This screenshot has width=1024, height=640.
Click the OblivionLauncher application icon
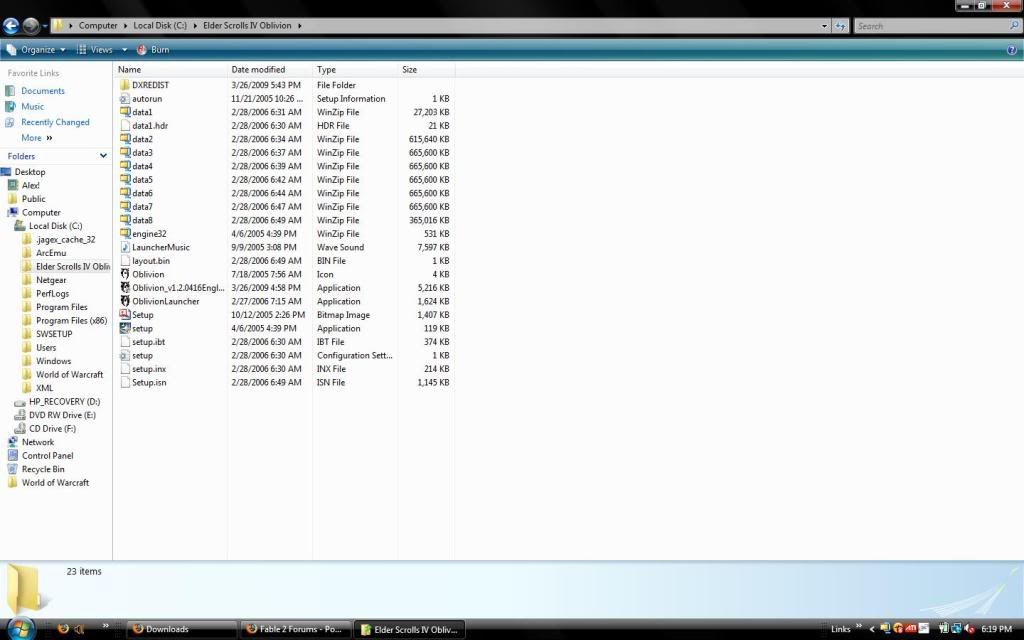[x=125, y=301]
